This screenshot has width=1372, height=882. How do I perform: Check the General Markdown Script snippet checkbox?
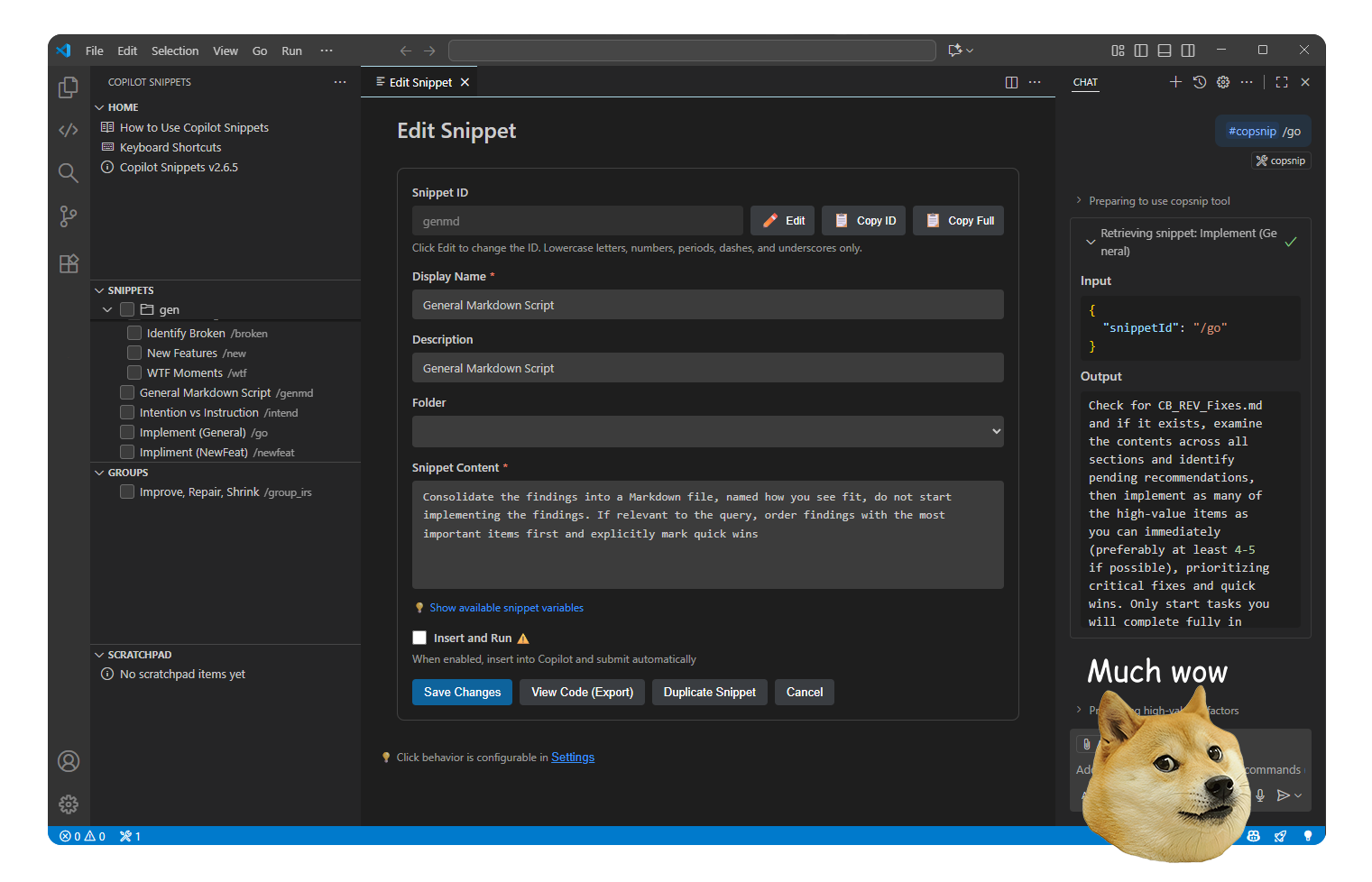tap(127, 392)
